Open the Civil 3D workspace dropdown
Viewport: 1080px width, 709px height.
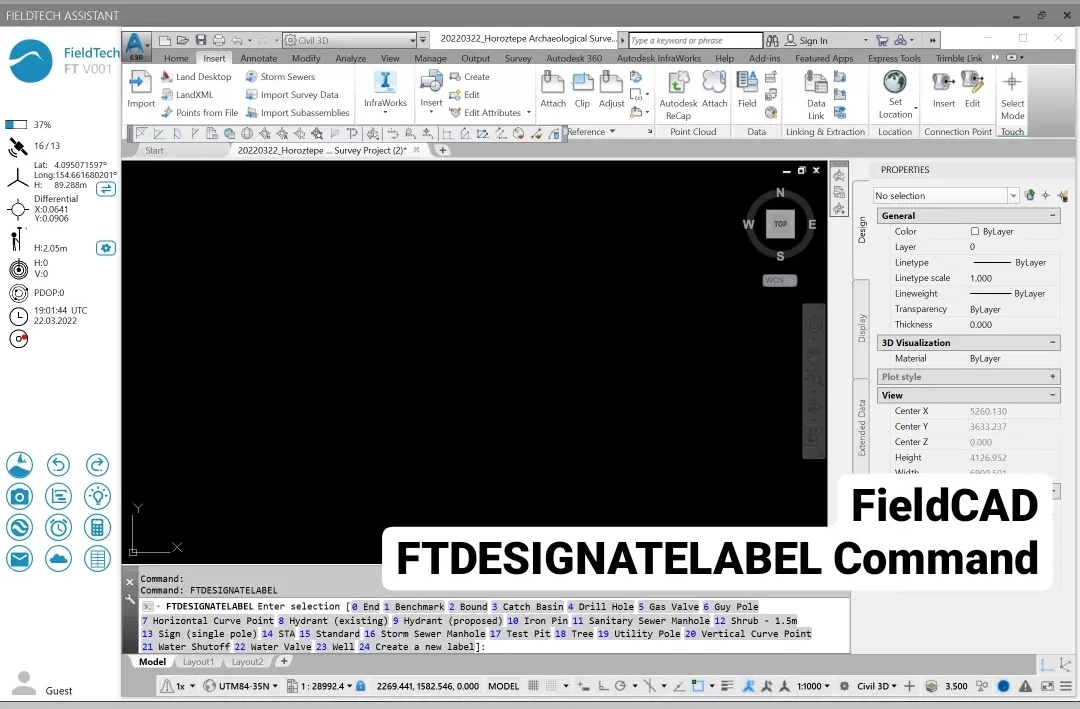click(x=350, y=40)
